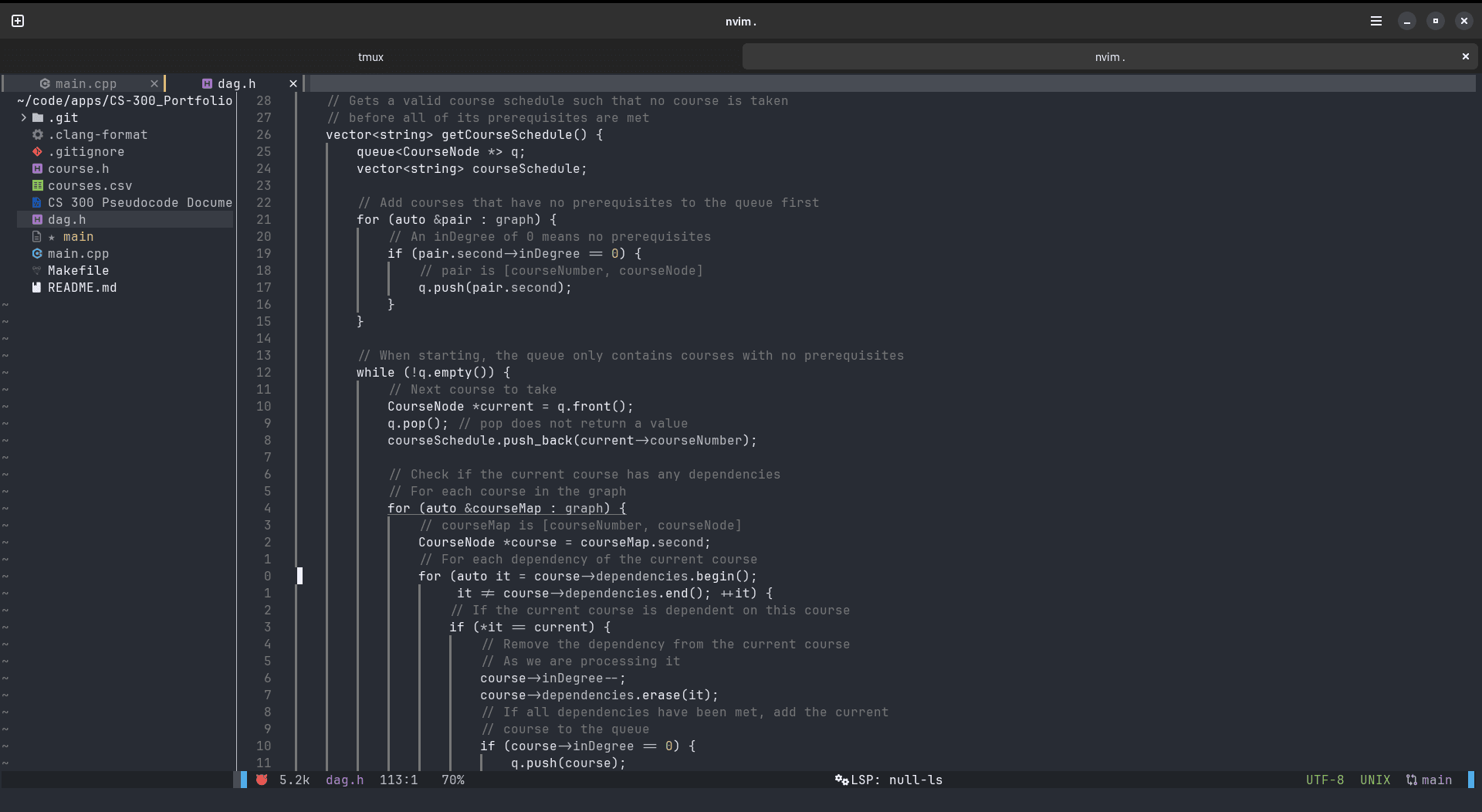Viewport: 1482px width, 812px height.
Task: Click the gear icon beside .clang-format
Action: (x=37, y=134)
